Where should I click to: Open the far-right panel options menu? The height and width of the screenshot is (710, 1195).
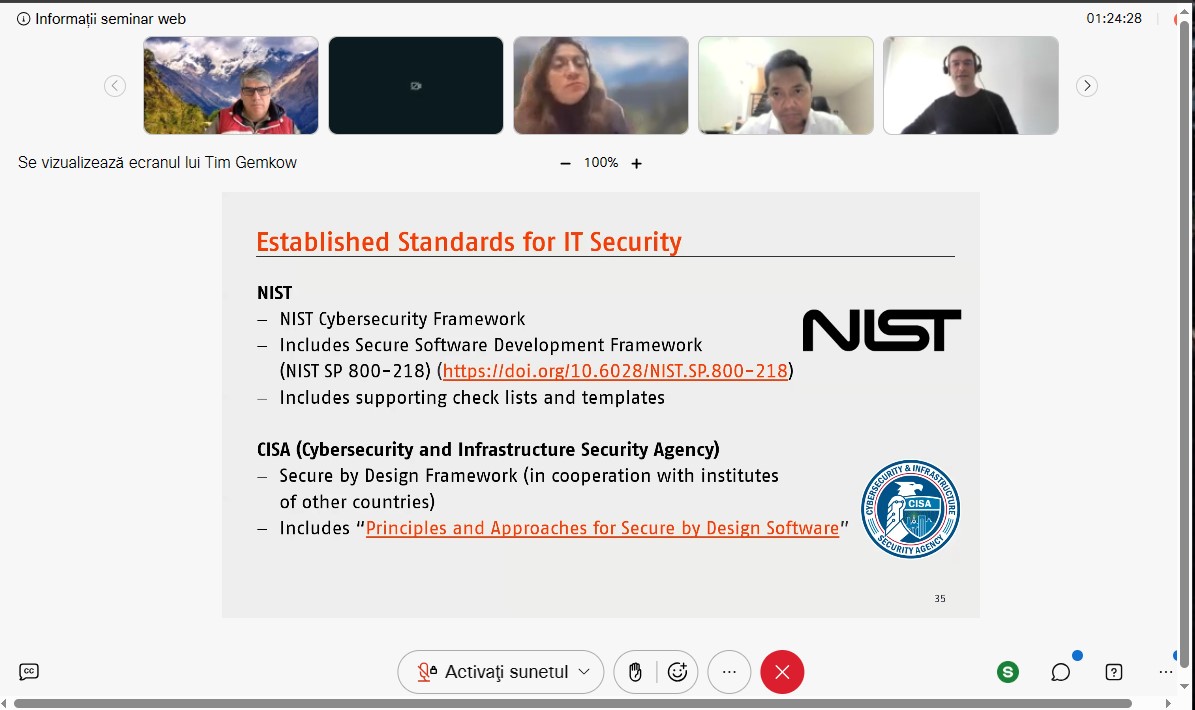(1166, 672)
